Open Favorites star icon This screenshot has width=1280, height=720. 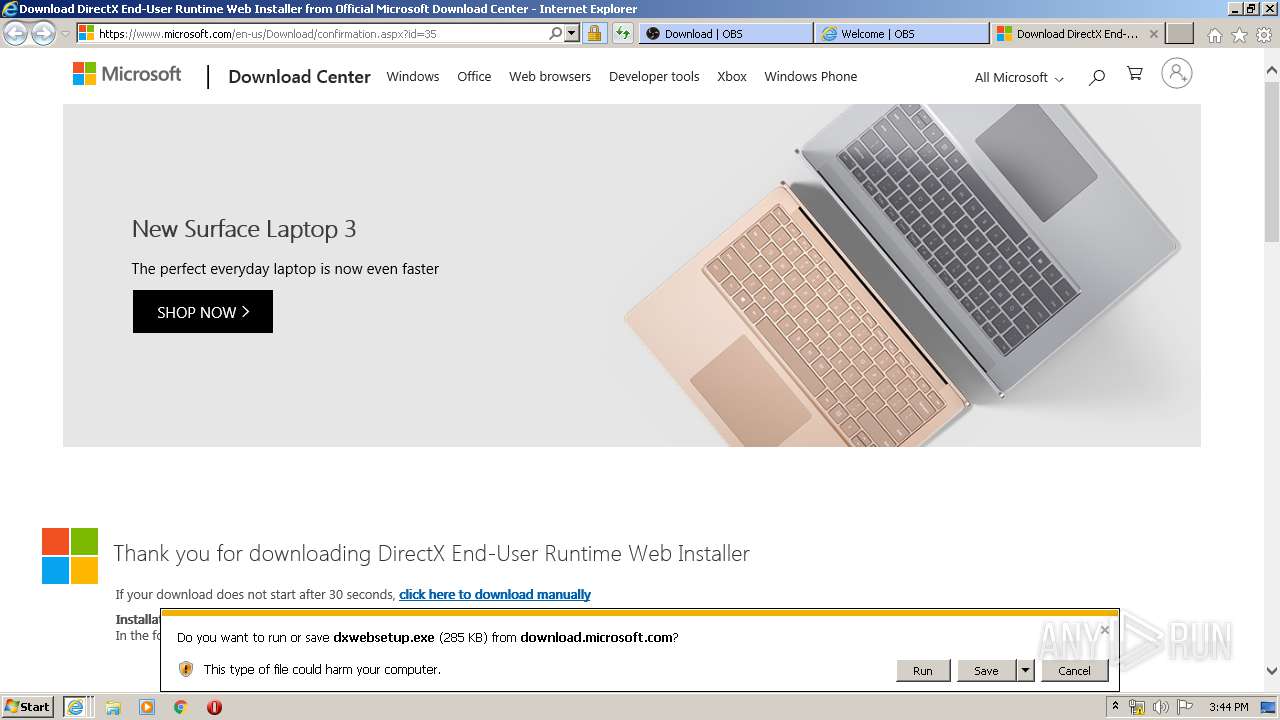click(x=1239, y=35)
